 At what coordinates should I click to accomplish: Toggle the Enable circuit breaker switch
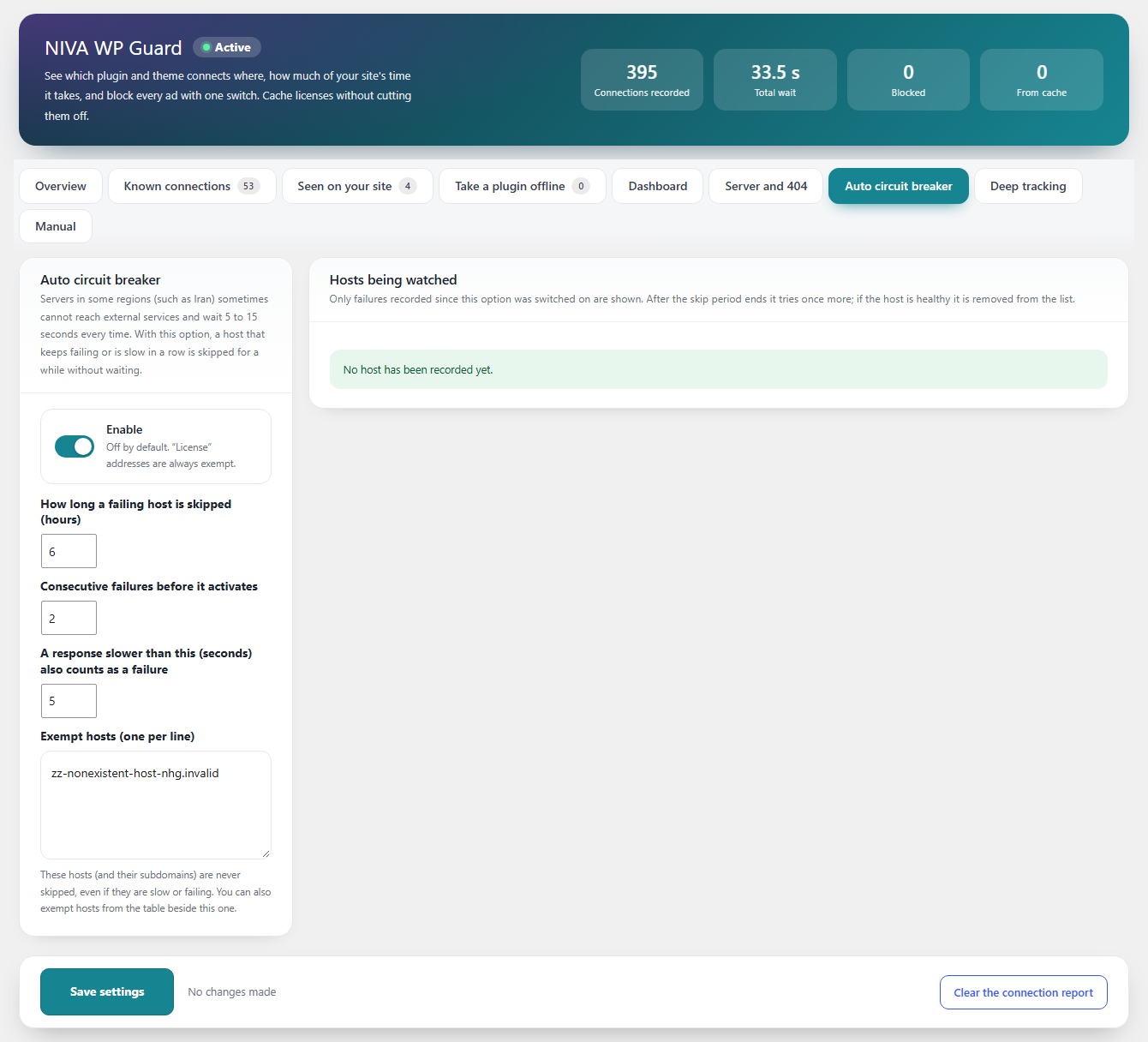(75, 446)
